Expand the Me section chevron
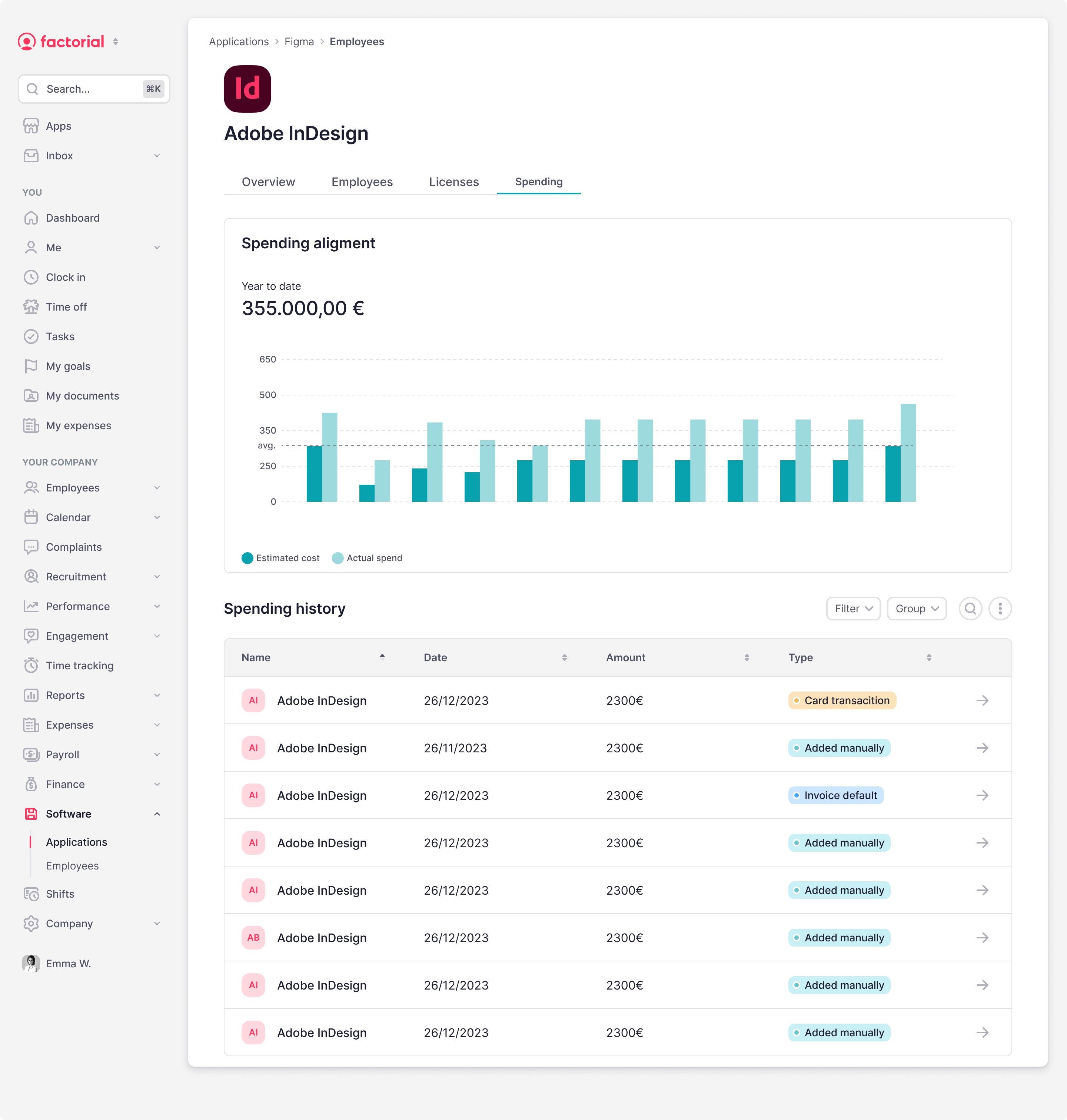Screen dimensions: 1067x1120 tap(157, 248)
